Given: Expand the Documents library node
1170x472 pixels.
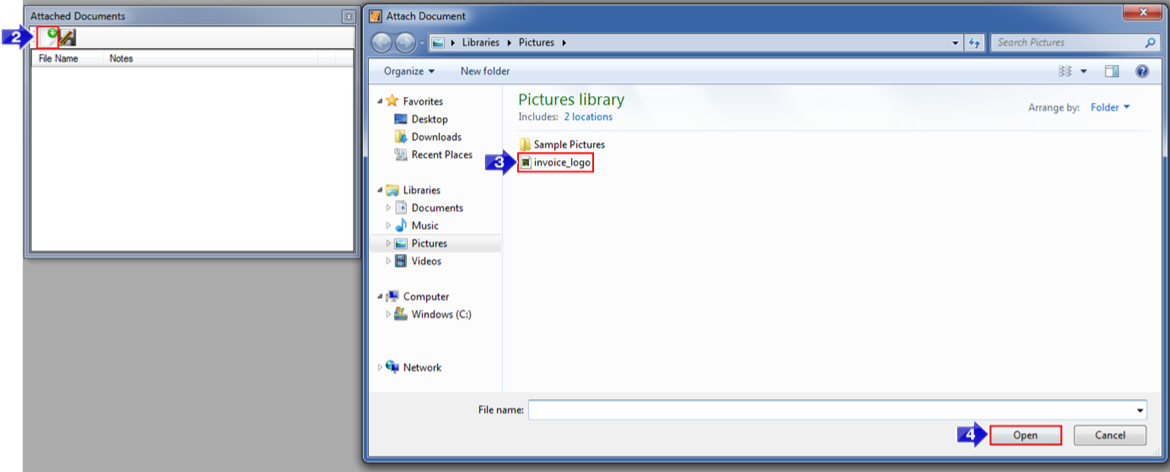Looking at the screenshot, I should [389, 208].
